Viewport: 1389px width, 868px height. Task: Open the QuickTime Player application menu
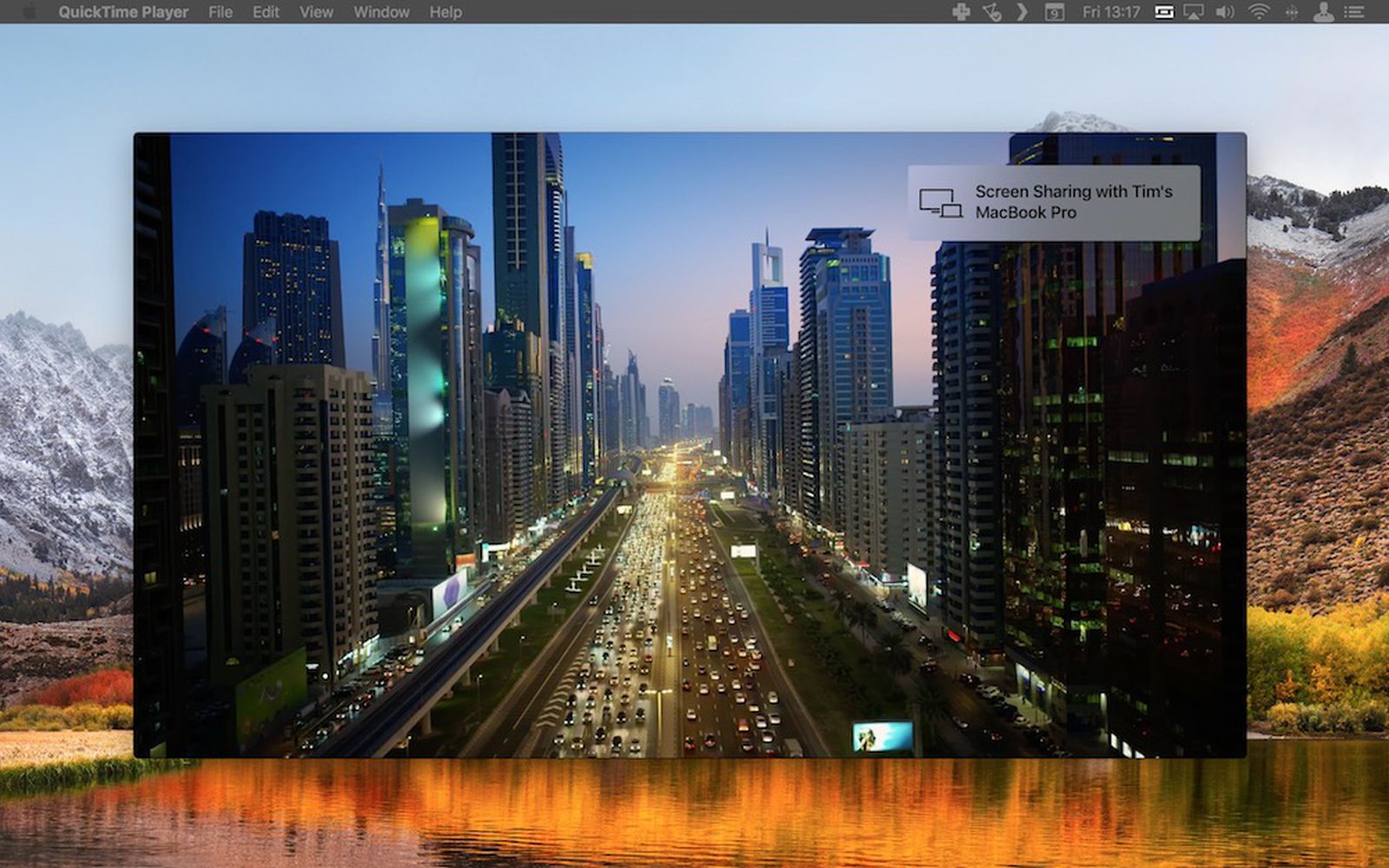(125, 12)
